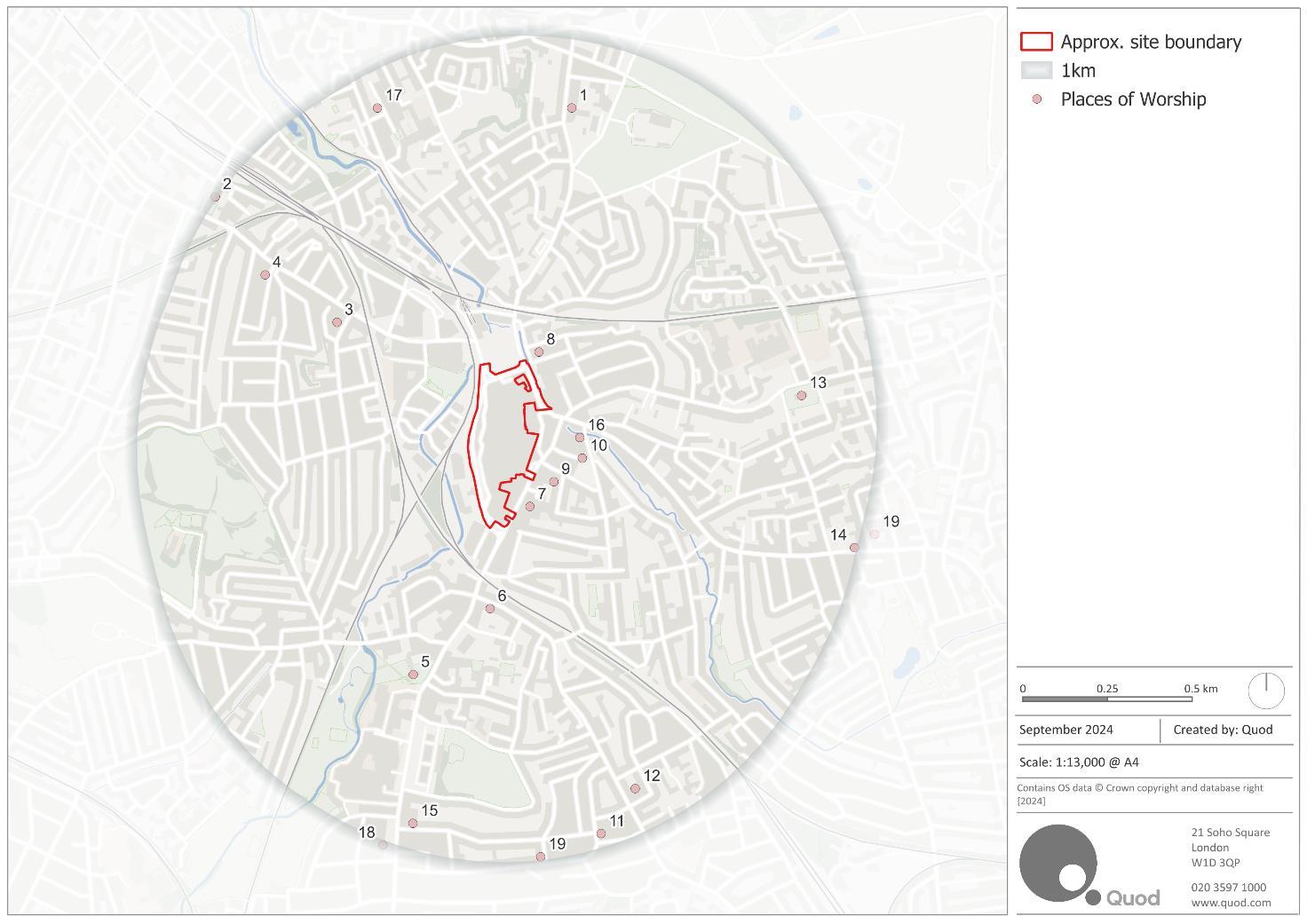Click the 'Contains OS data' copyright notice

pos(1140,794)
